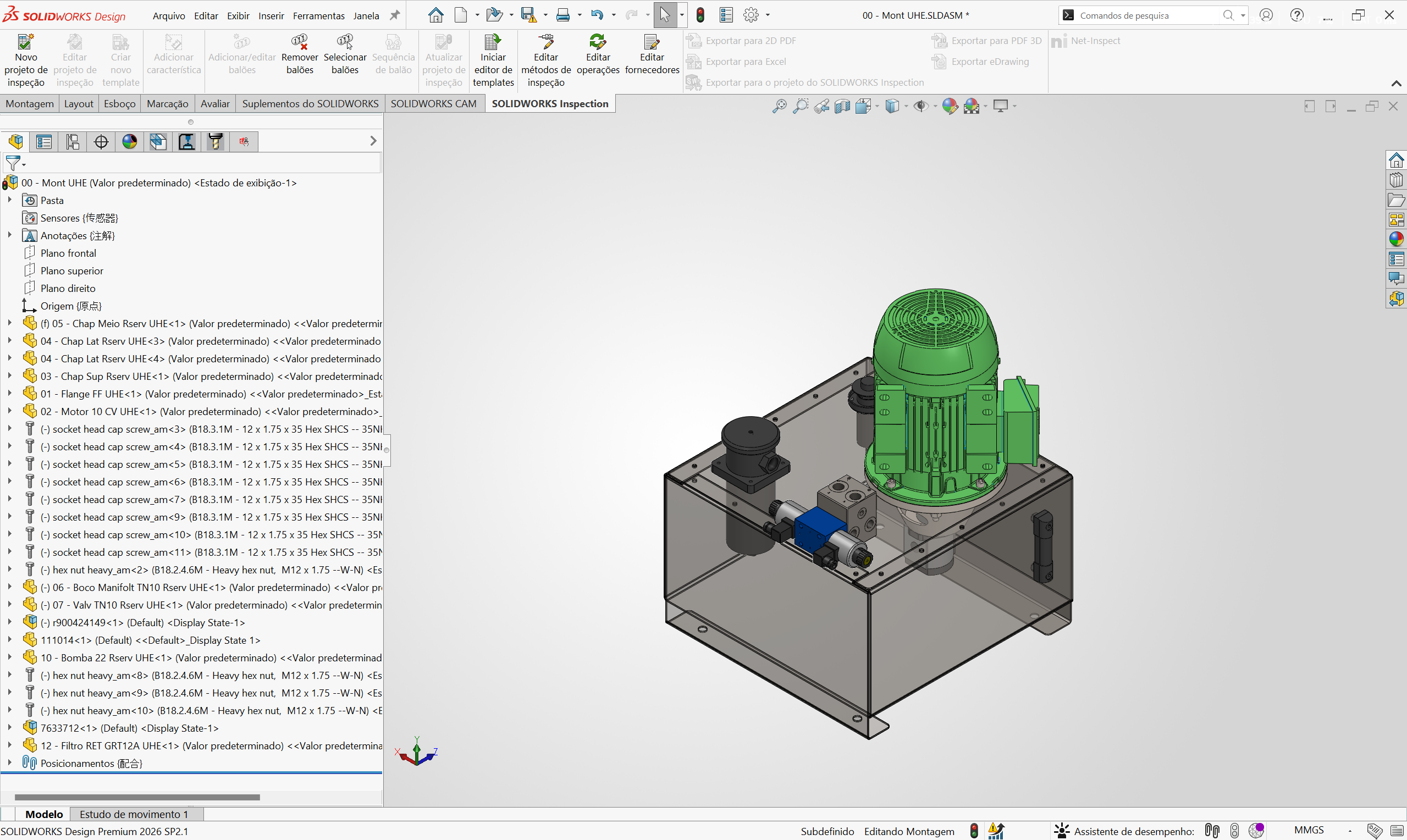
Task: Open the DimXpertManager crosshair tab
Action: point(101,141)
